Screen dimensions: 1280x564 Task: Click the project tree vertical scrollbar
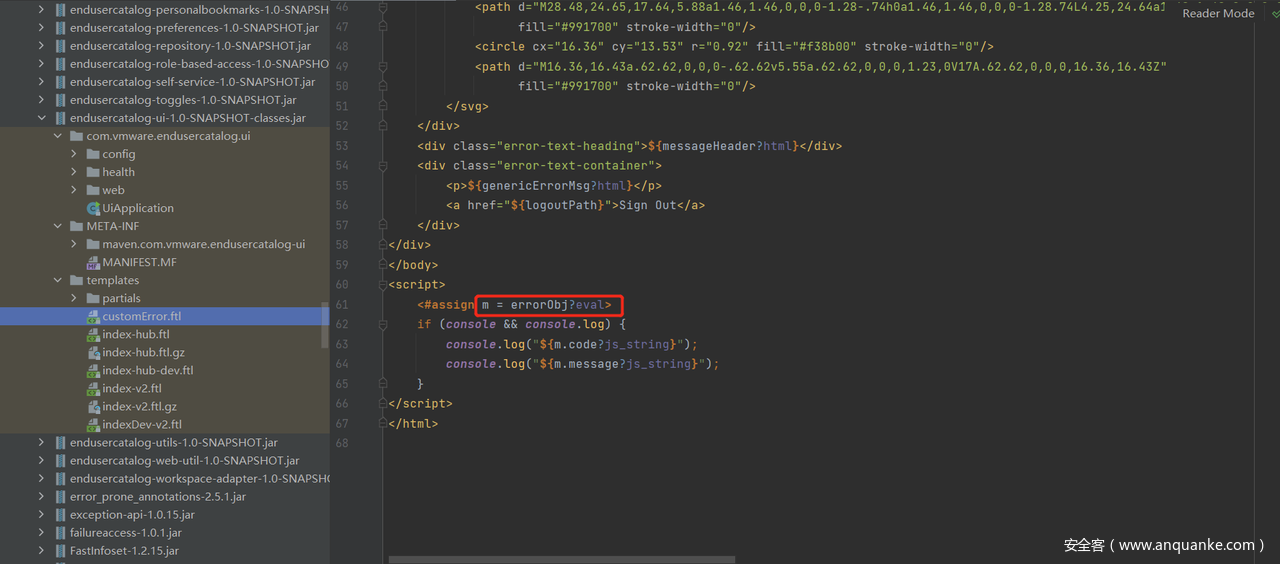pyautogui.click(x=324, y=325)
